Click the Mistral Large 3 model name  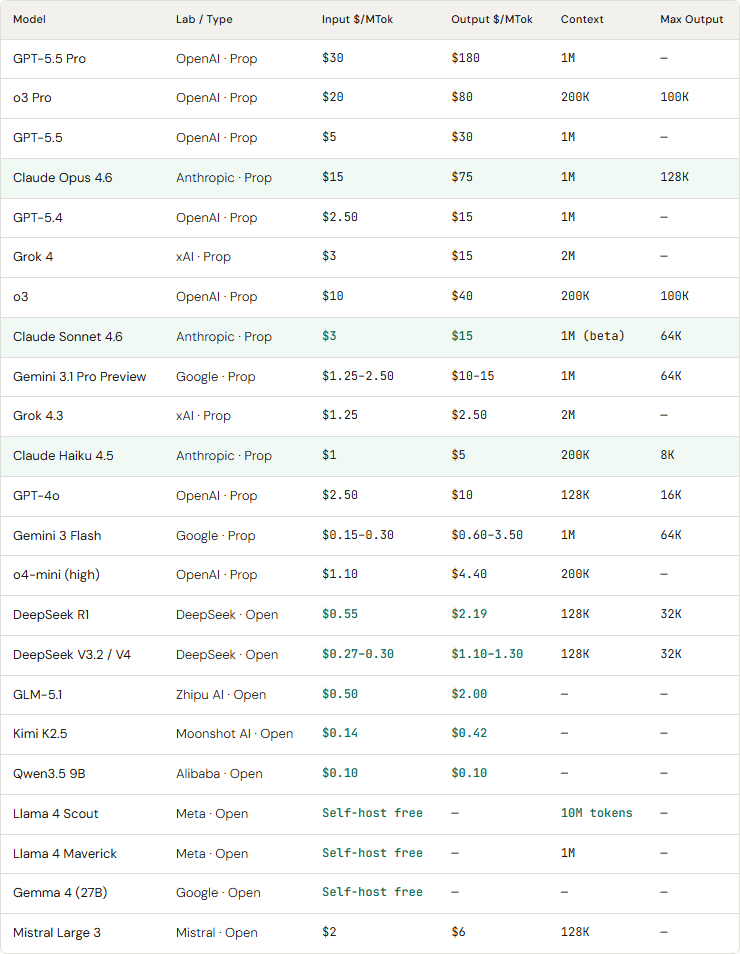(57, 933)
